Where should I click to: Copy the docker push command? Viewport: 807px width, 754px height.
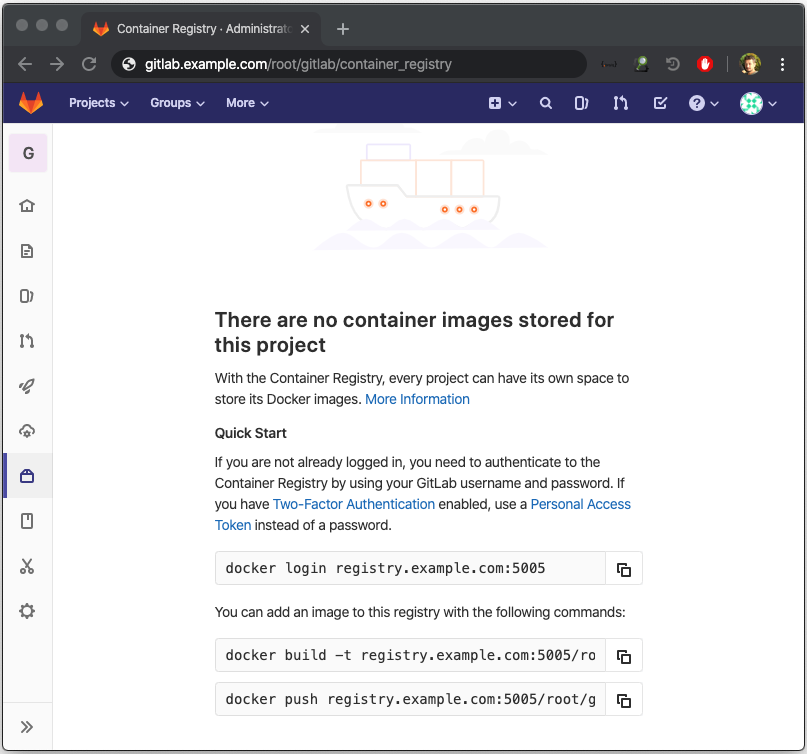click(623, 700)
